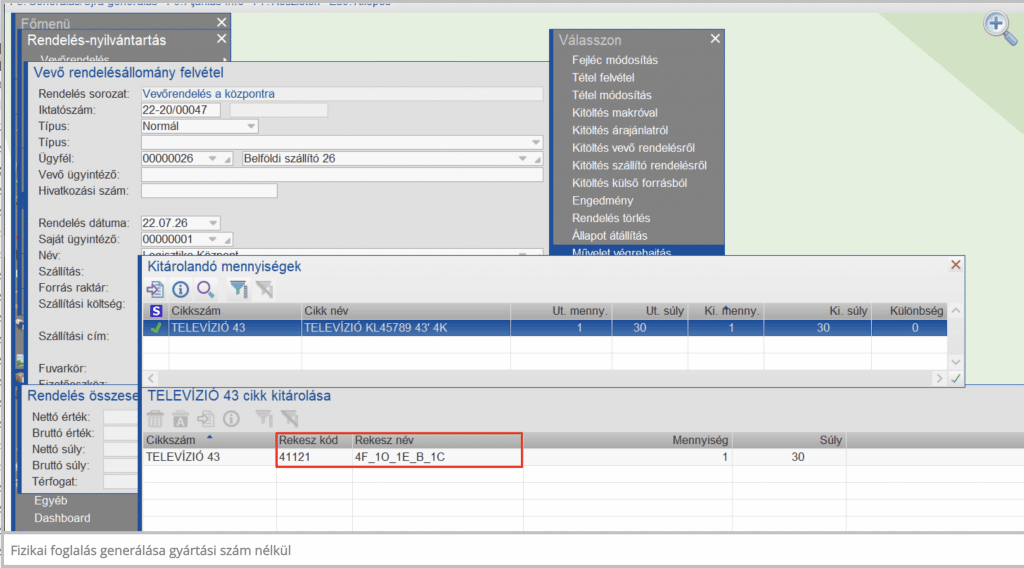Close the Rendelés-nyilvántartás panel

(221, 39)
